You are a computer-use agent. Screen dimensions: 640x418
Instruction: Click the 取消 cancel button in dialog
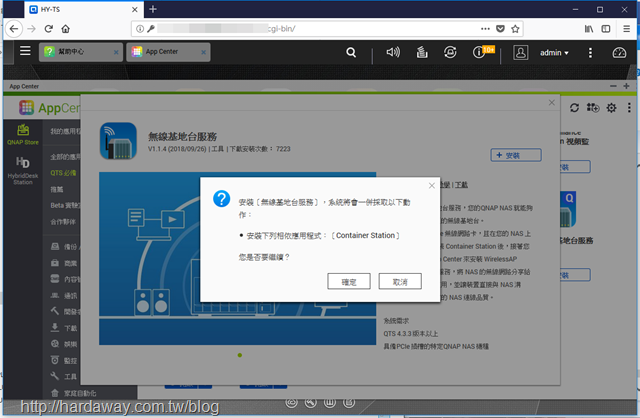[x=400, y=281]
